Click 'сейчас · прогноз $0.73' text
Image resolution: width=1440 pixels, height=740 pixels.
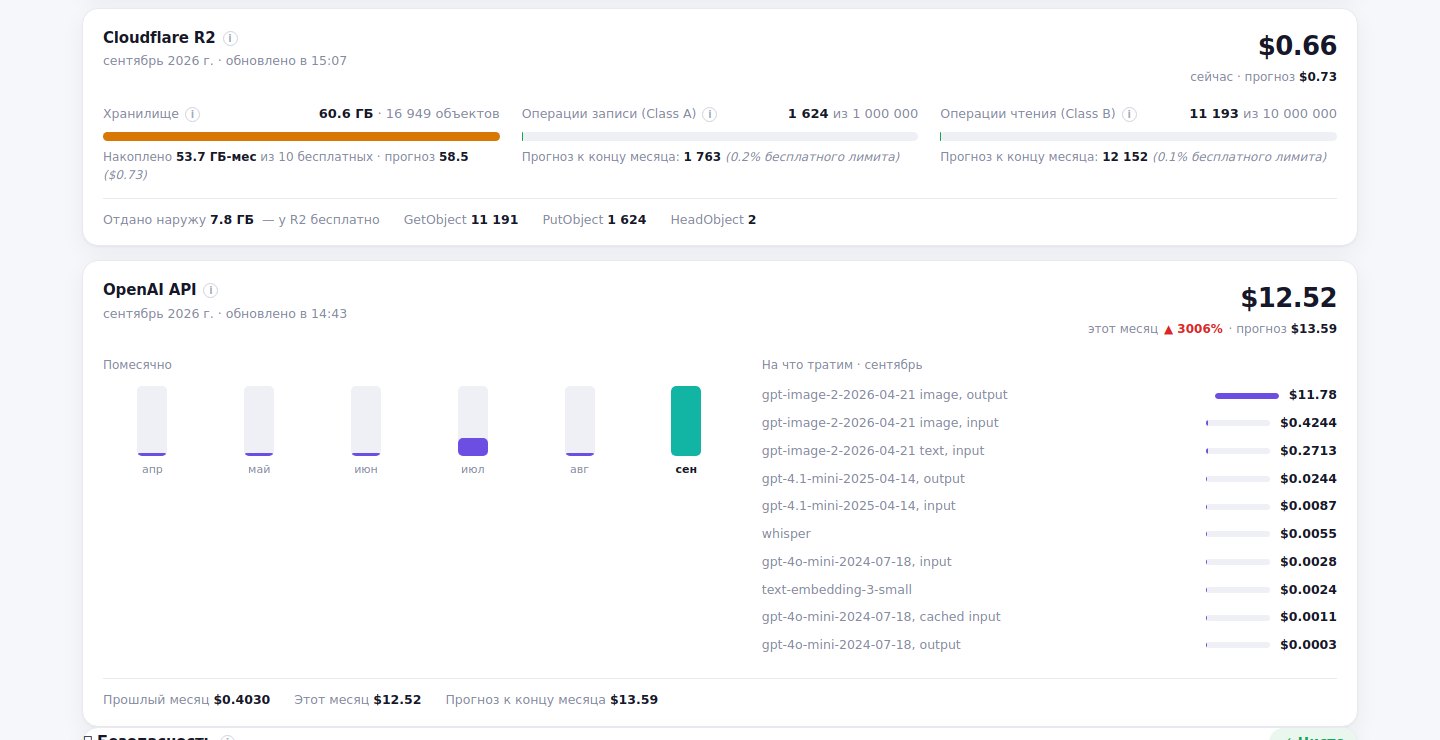pyautogui.click(x=1264, y=77)
